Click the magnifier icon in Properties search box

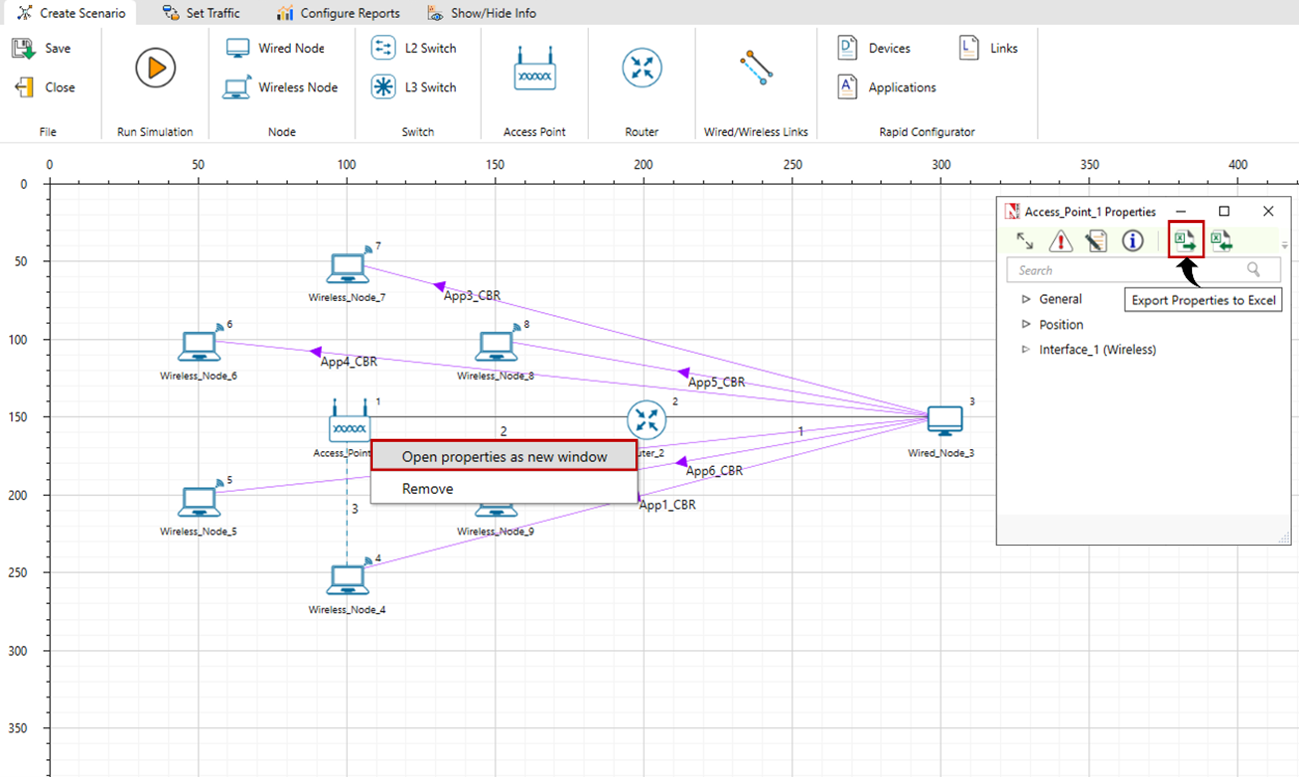(x=1253, y=270)
